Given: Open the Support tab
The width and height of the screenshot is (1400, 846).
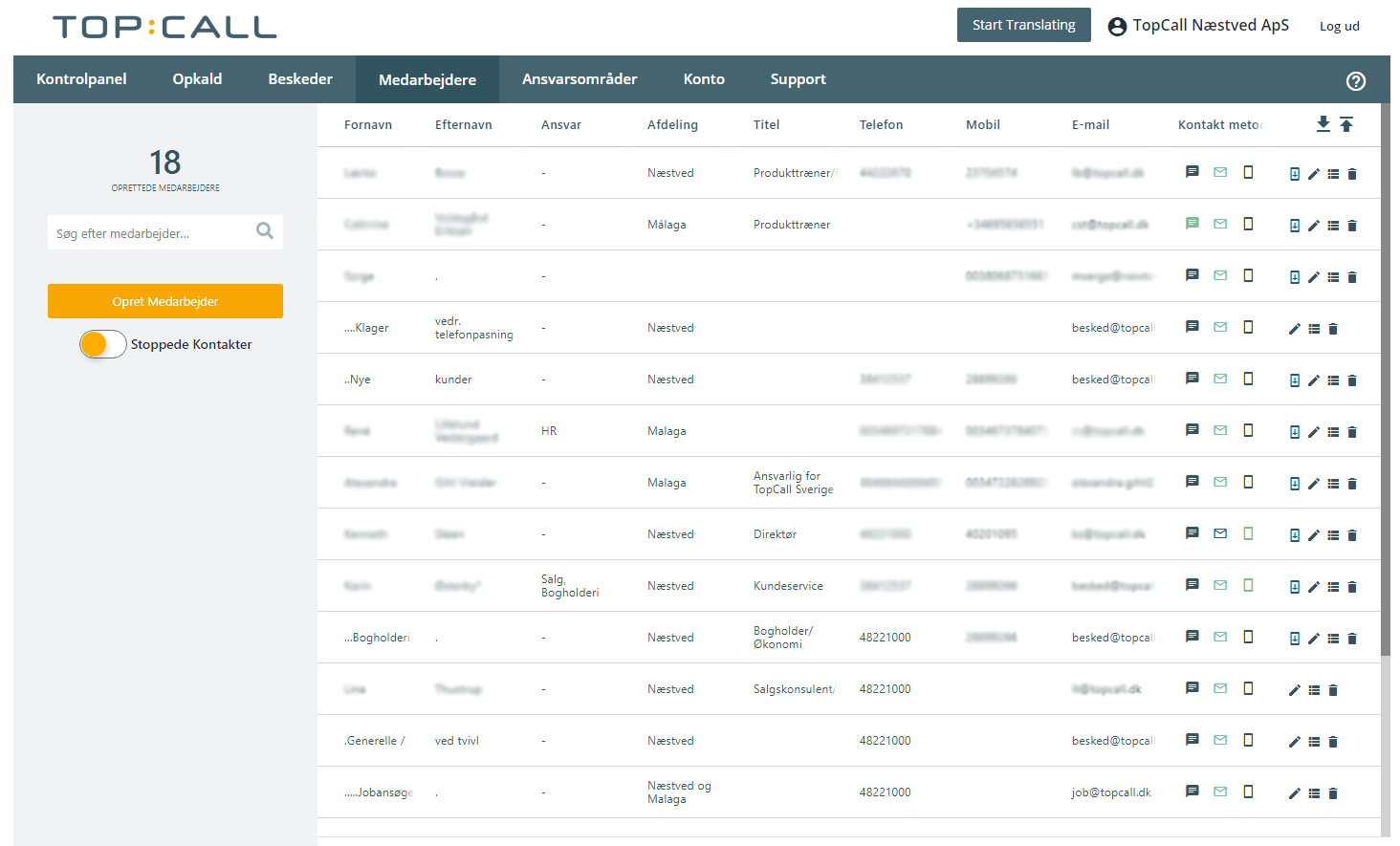Looking at the screenshot, I should (798, 79).
